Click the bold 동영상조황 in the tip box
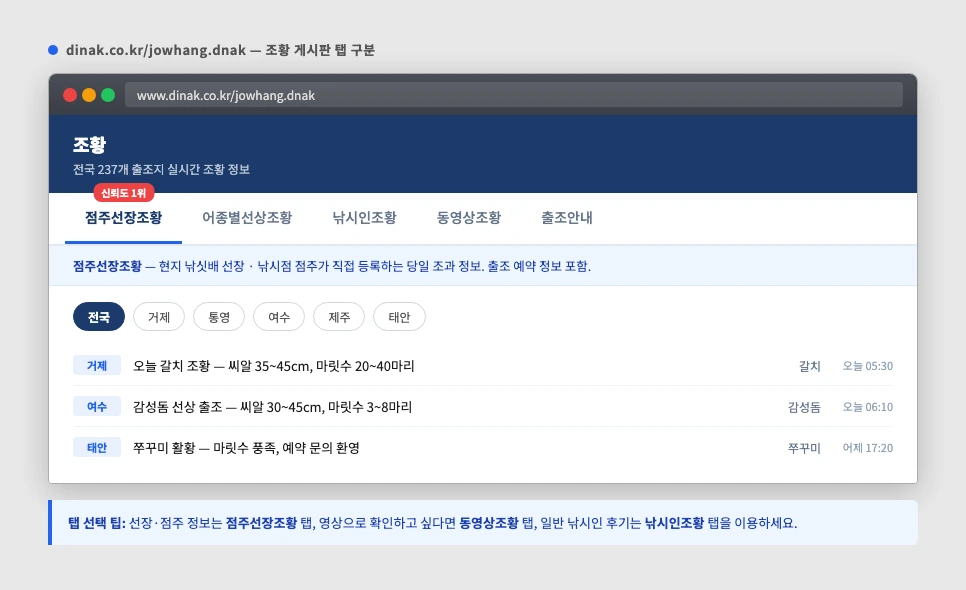 489,523
